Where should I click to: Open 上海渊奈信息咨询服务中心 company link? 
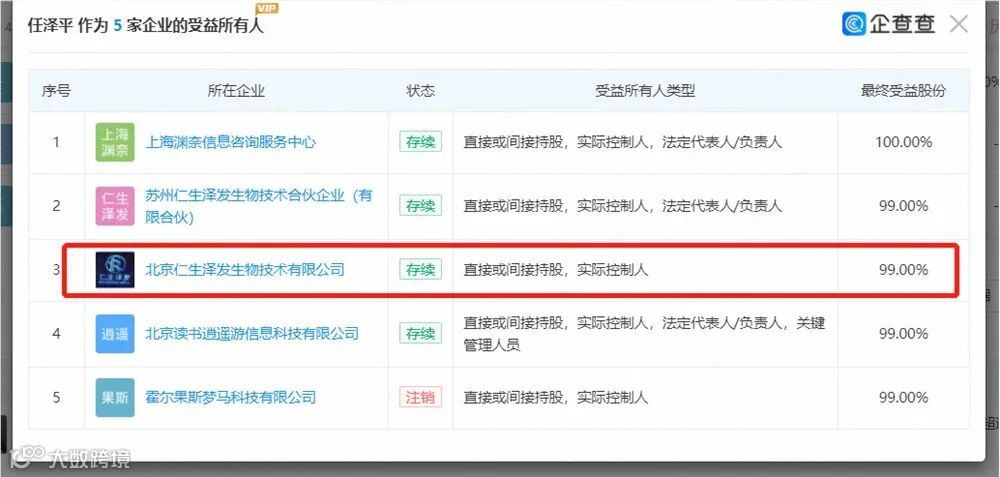(231, 142)
